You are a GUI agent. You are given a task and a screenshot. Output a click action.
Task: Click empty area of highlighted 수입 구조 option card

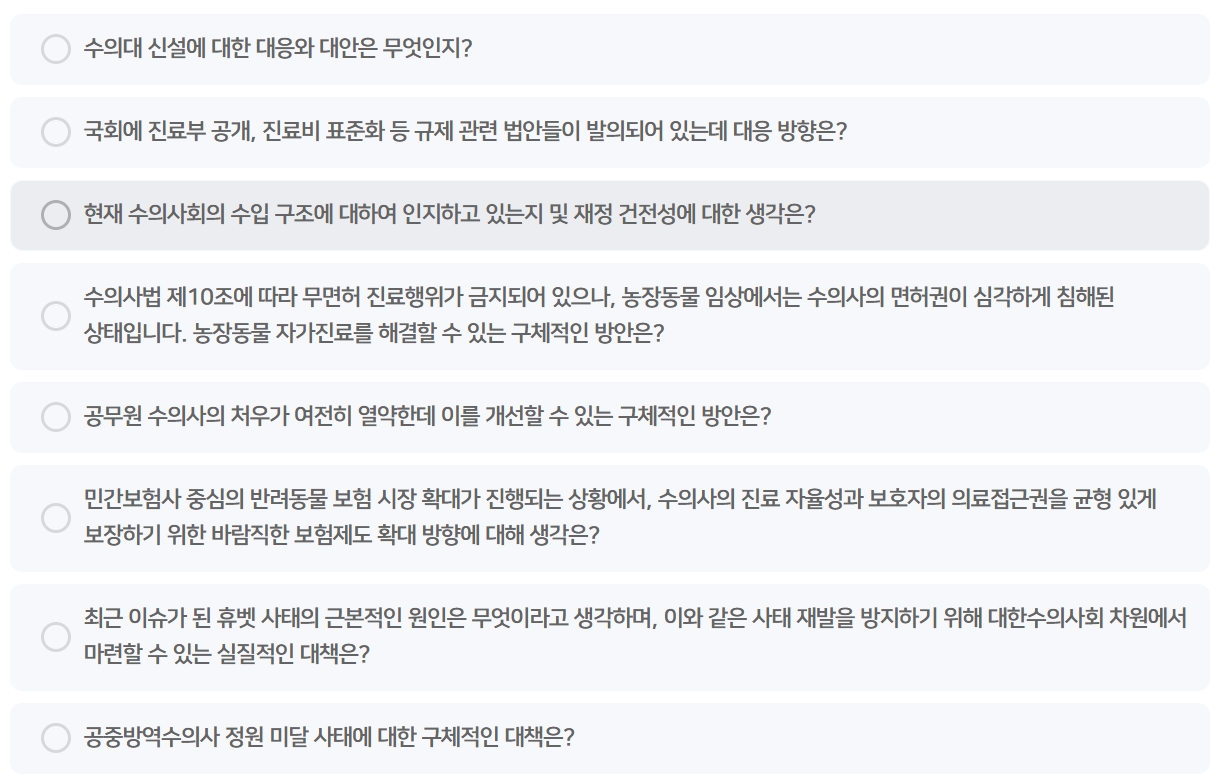click(x=1010, y=215)
